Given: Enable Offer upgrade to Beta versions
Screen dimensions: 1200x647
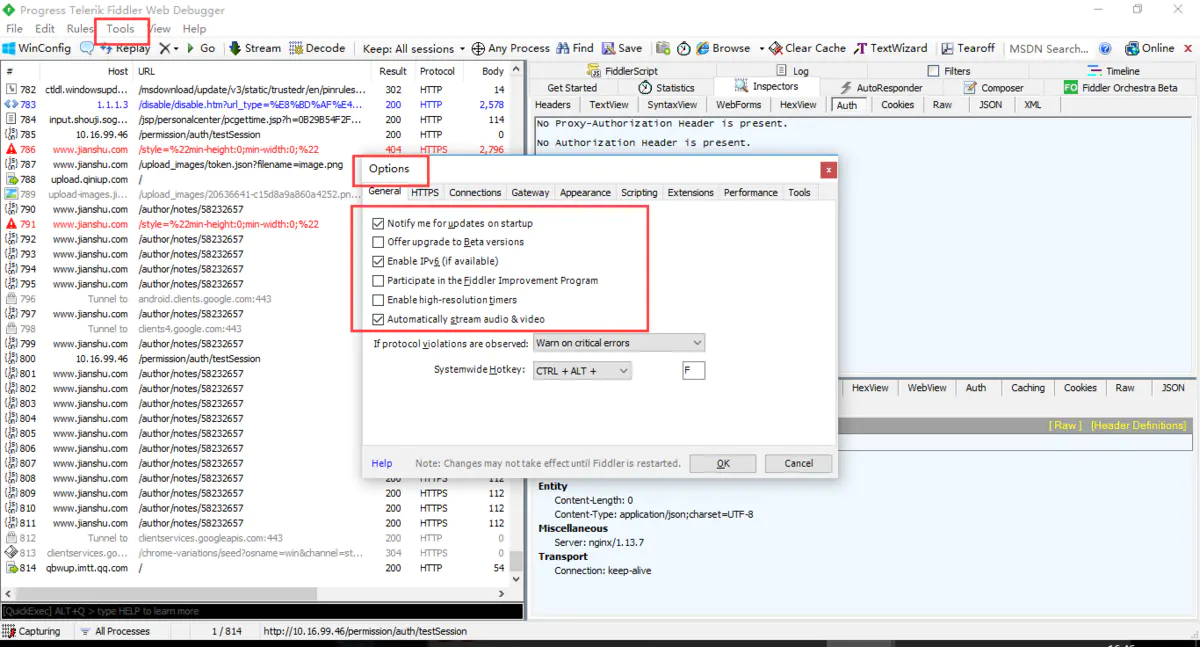Looking at the screenshot, I should pyautogui.click(x=378, y=242).
